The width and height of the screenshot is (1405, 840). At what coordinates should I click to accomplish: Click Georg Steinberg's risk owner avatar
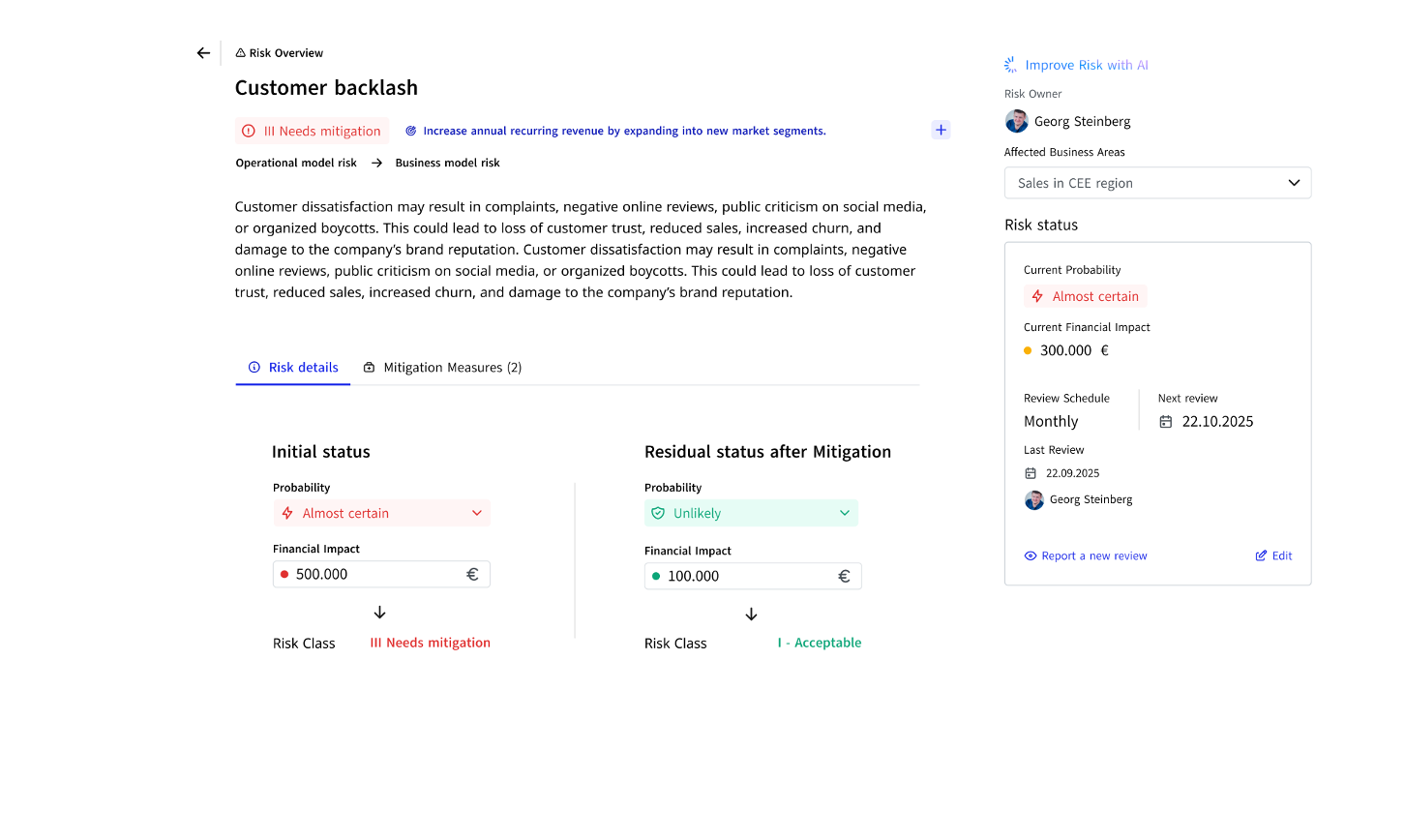(x=1016, y=121)
